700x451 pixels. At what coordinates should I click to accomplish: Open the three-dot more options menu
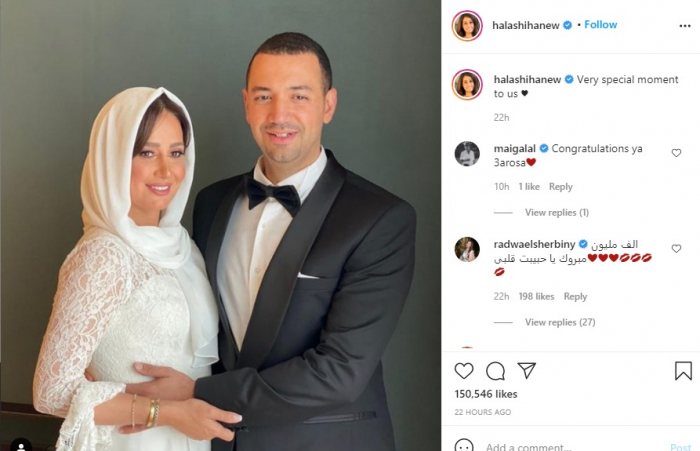click(x=685, y=26)
